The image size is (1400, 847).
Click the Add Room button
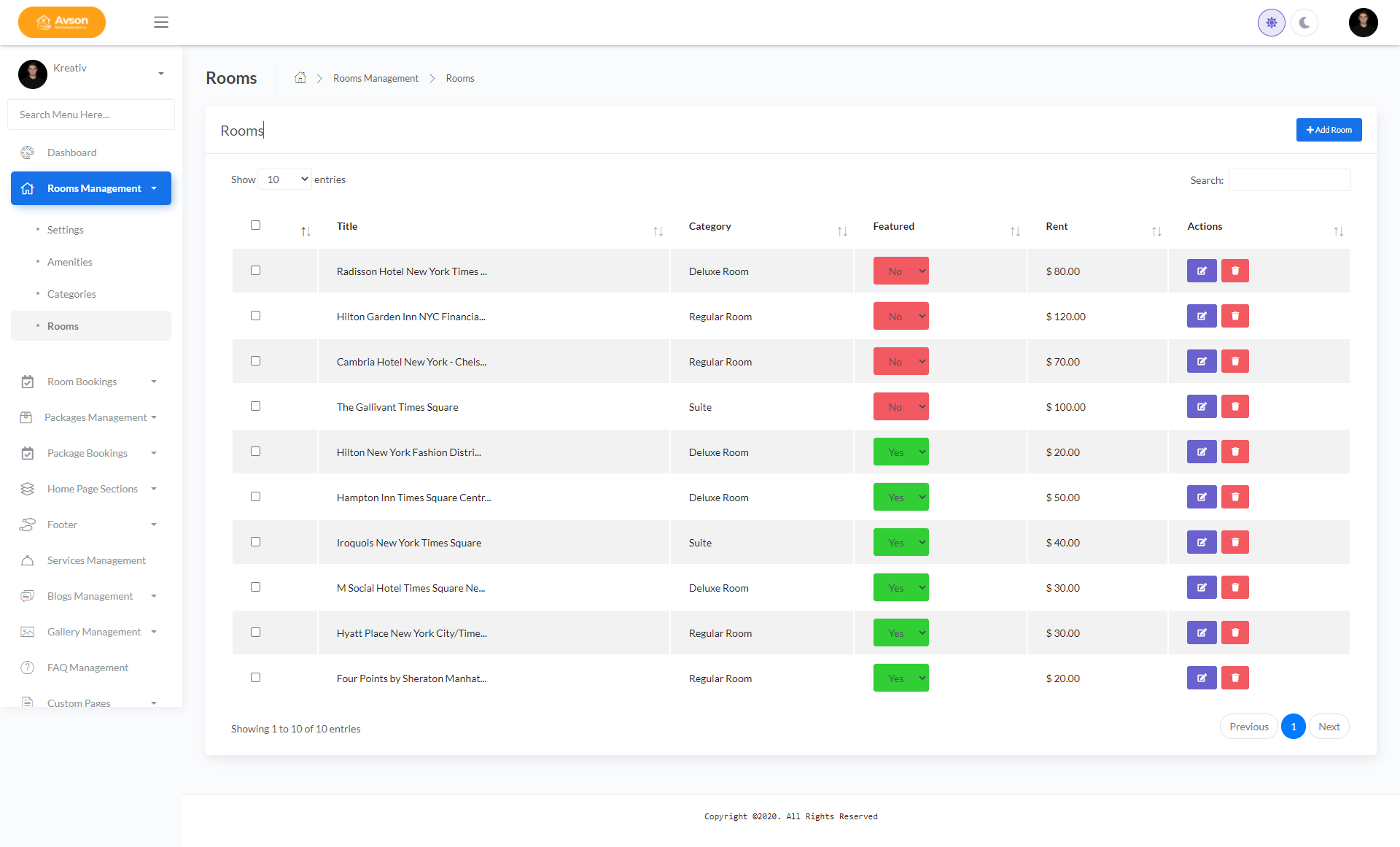(x=1328, y=130)
